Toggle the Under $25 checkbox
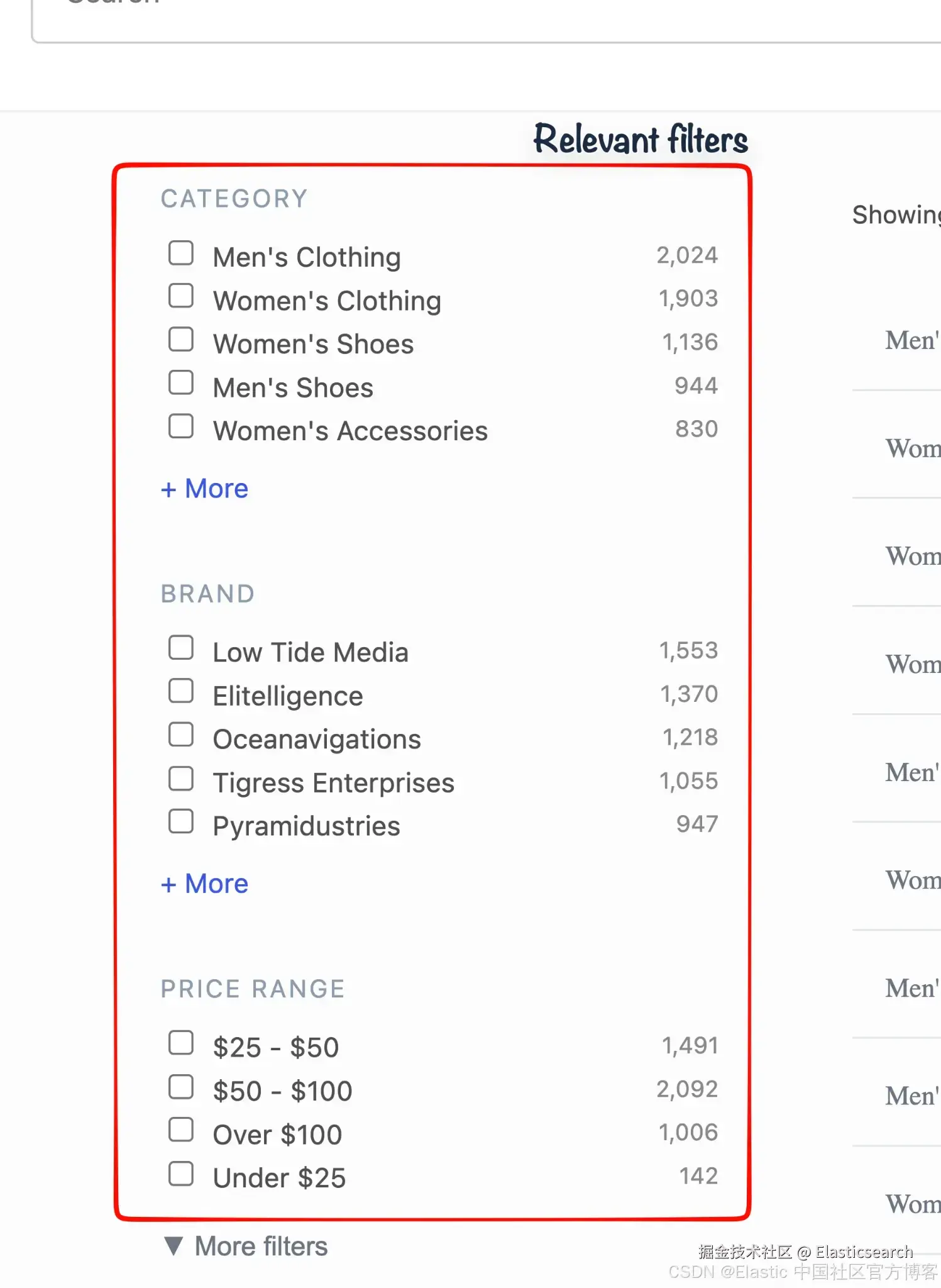941x1288 pixels. [181, 1174]
